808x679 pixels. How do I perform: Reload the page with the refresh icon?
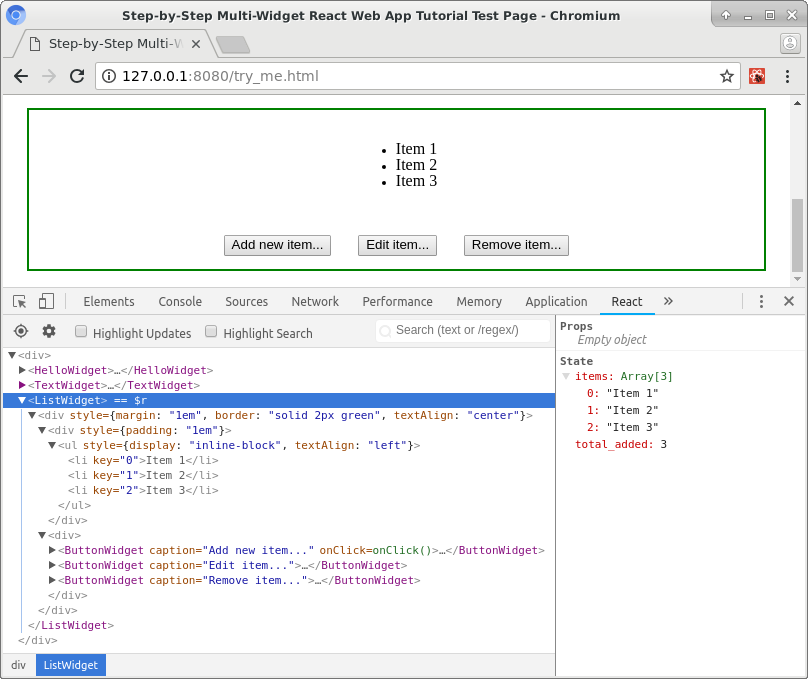click(x=77, y=76)
